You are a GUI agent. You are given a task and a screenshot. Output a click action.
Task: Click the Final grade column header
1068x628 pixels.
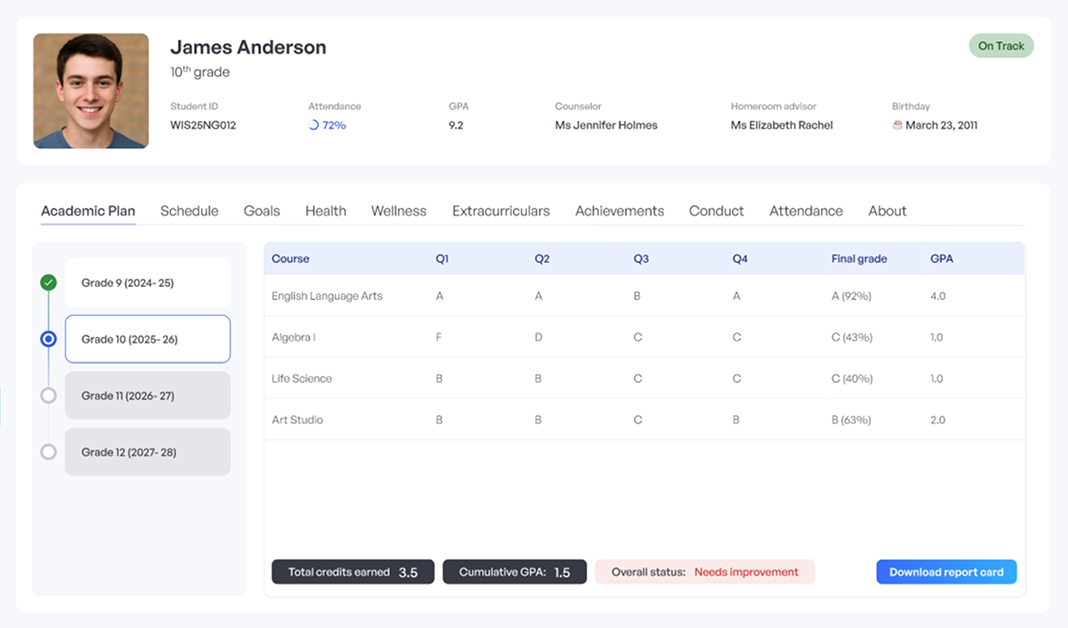point(859,259)
